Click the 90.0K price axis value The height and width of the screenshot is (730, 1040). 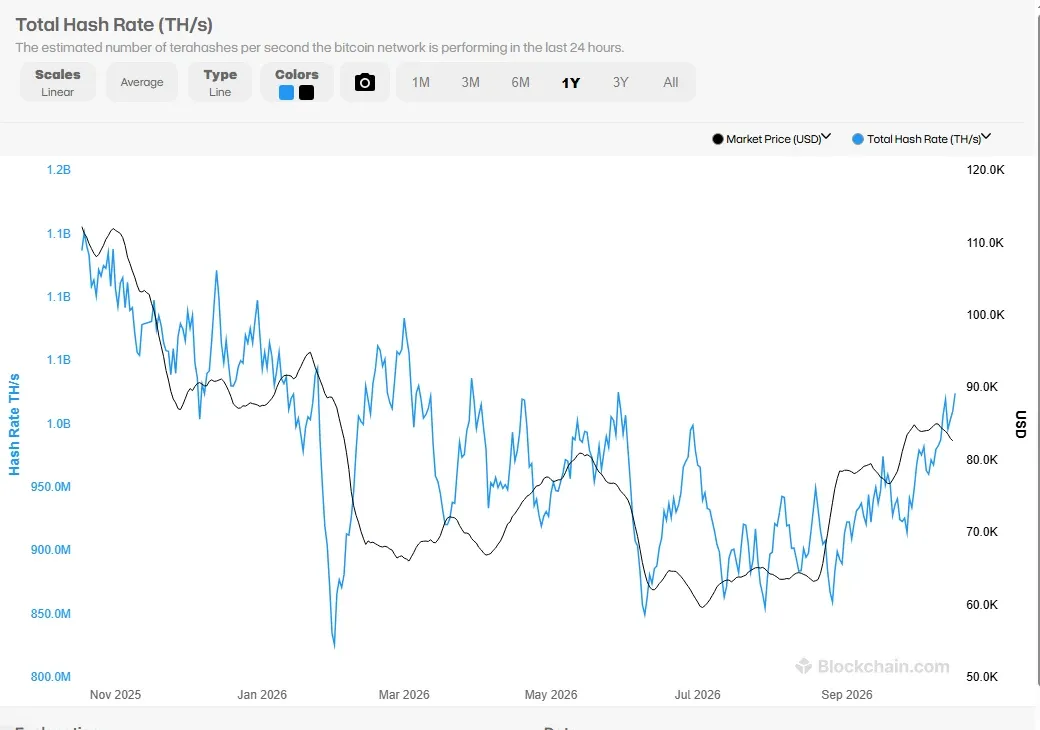point(982,387)
